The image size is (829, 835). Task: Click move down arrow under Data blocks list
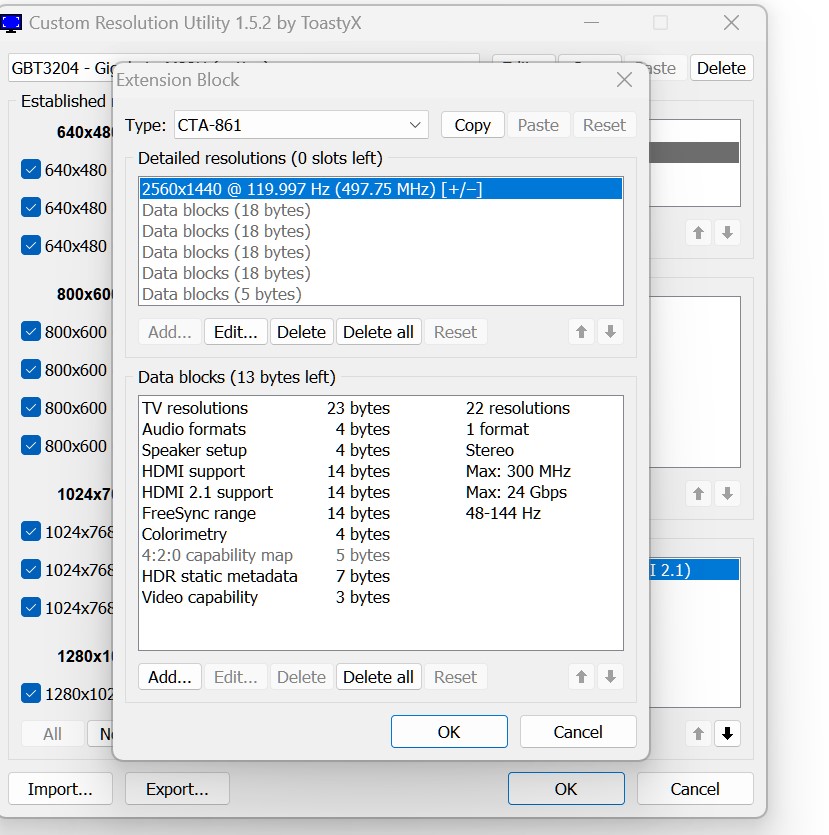point(610,677)
